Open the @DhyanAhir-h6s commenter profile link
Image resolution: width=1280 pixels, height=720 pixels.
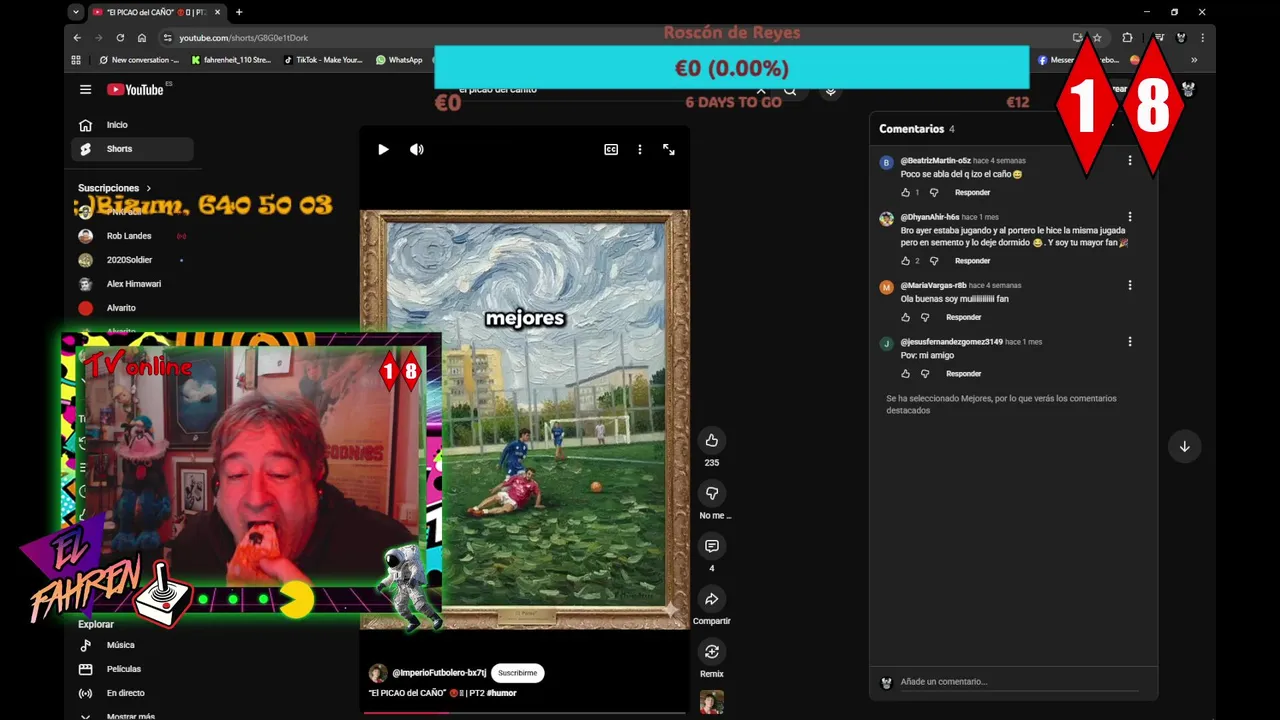point(930,217)
